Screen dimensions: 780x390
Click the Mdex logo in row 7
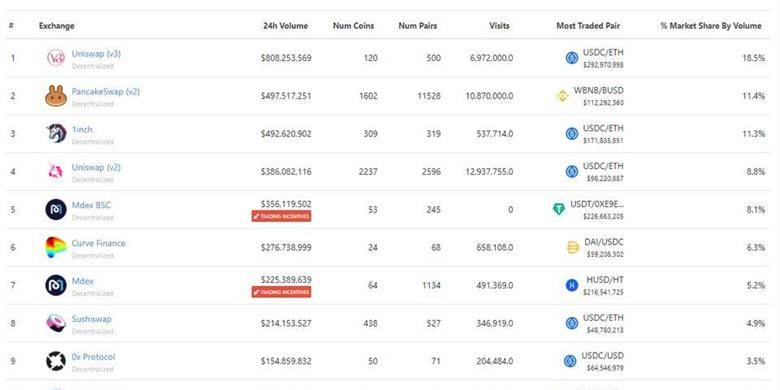point(56,285)
